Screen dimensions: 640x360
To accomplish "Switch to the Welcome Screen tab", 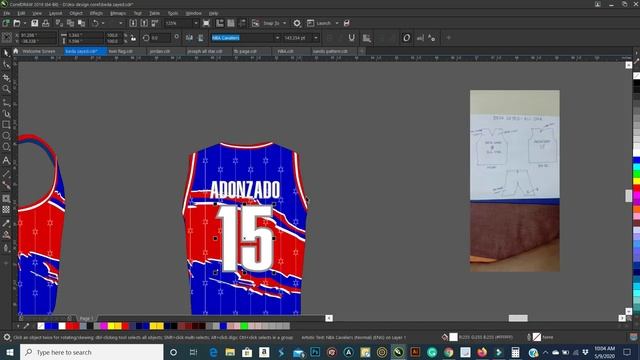I will [x=39, y=51].
